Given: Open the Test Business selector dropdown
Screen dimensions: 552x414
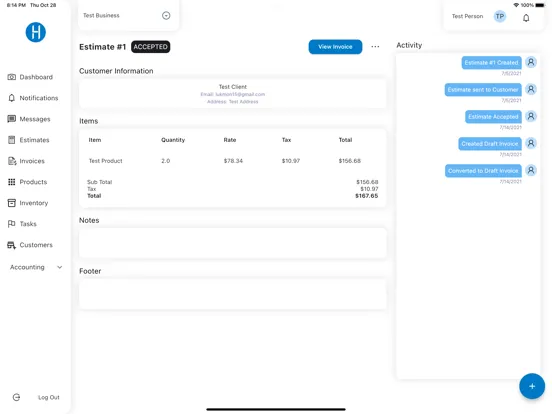Looking at the screenshot, I should click(166, 15).
